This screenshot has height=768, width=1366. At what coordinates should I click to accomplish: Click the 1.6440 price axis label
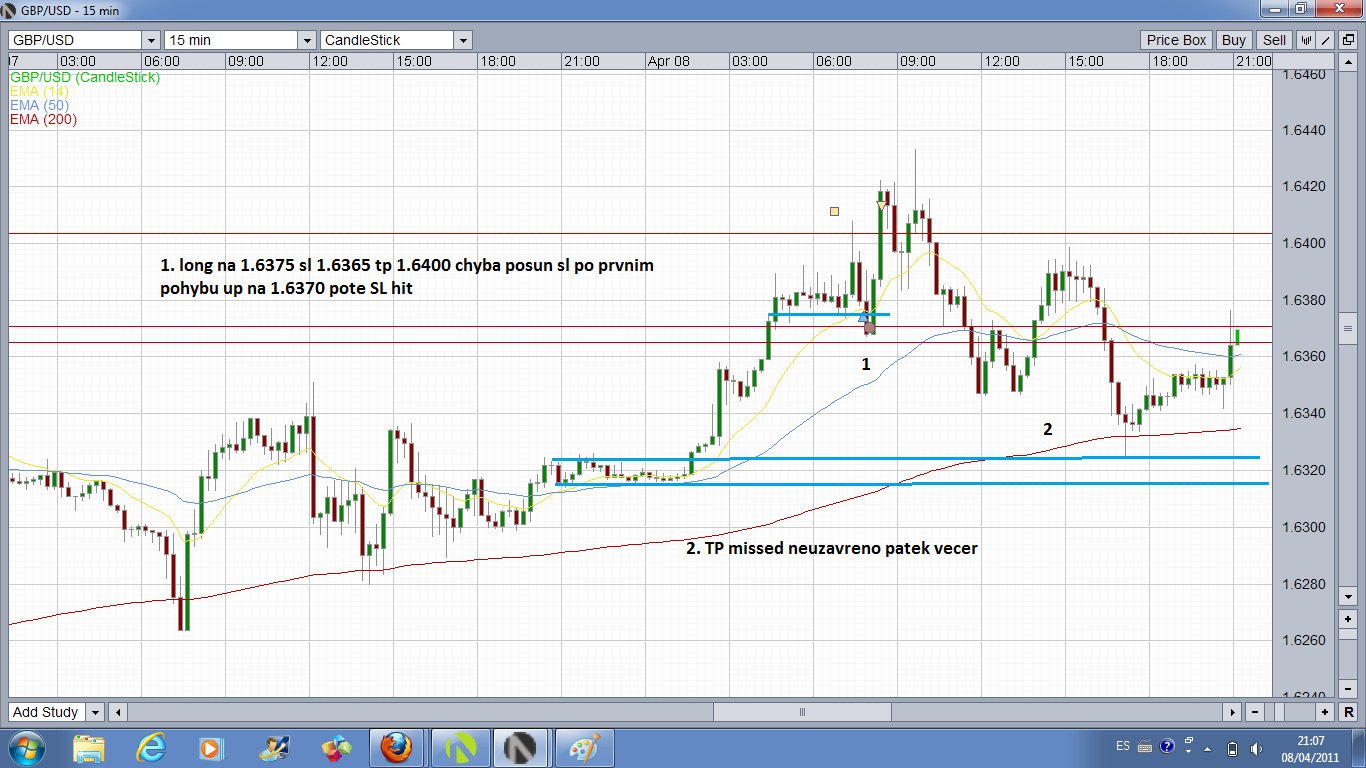[x=1302, y=130]
